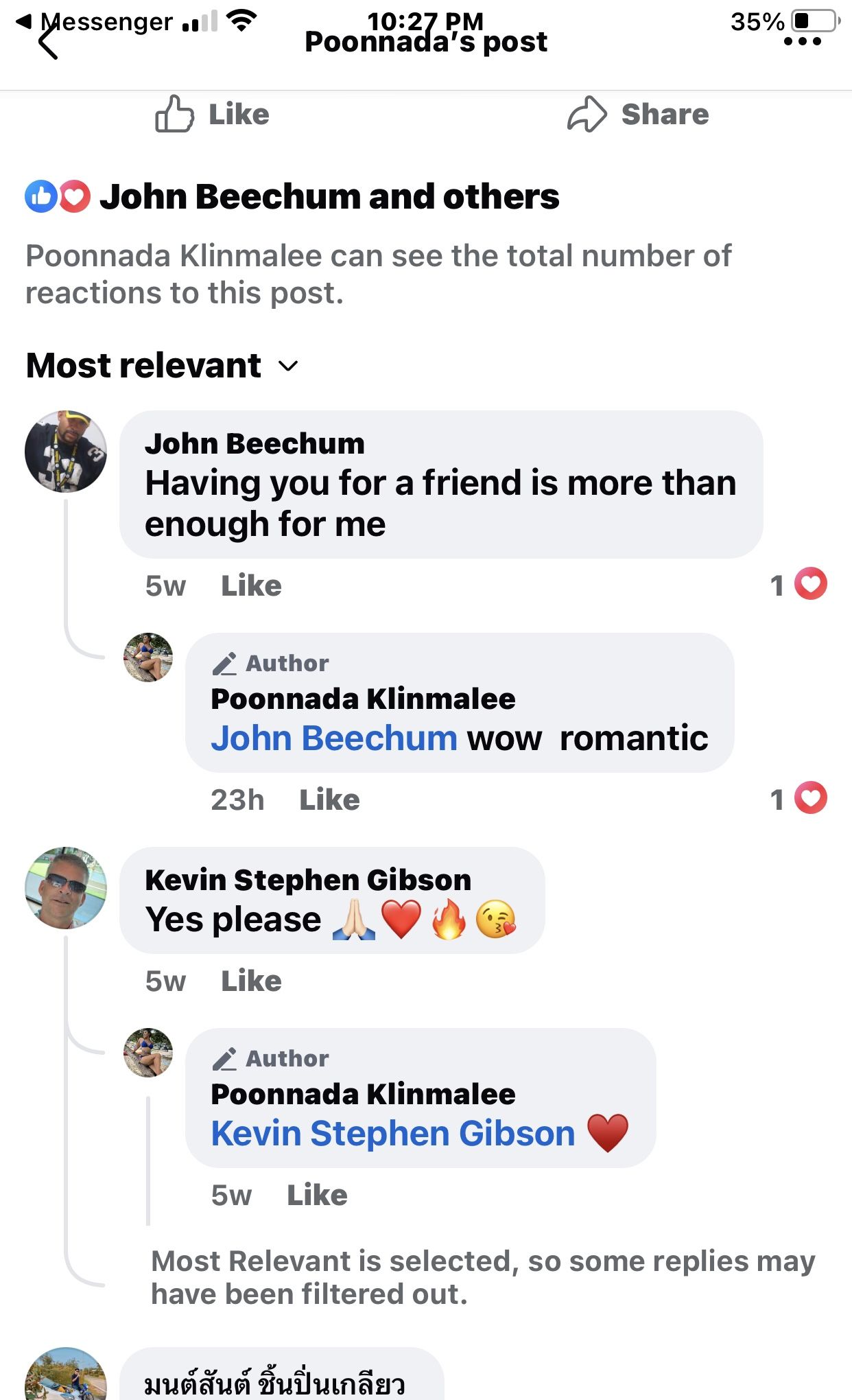
Task: Tap the thumbs-up Like icon on post
Action: (x=174, y=114)
